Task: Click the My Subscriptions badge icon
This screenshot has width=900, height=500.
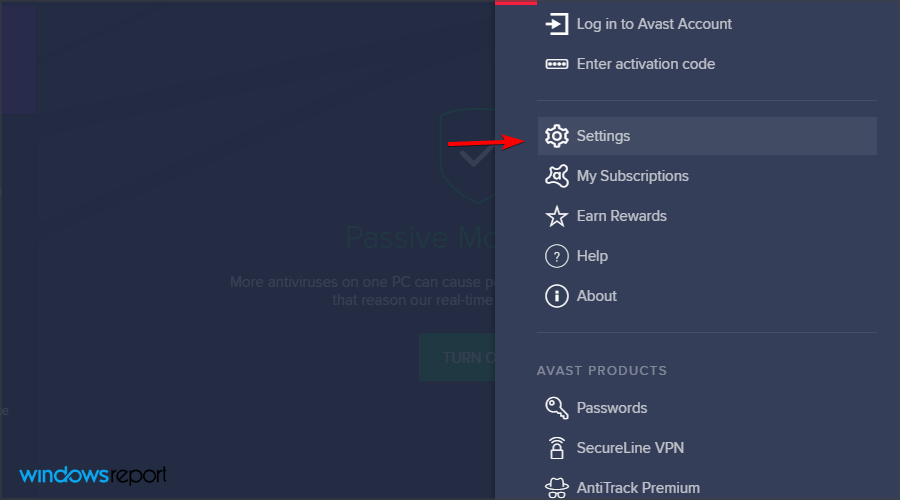Action: pyautogui.click(x=556, y=176)
